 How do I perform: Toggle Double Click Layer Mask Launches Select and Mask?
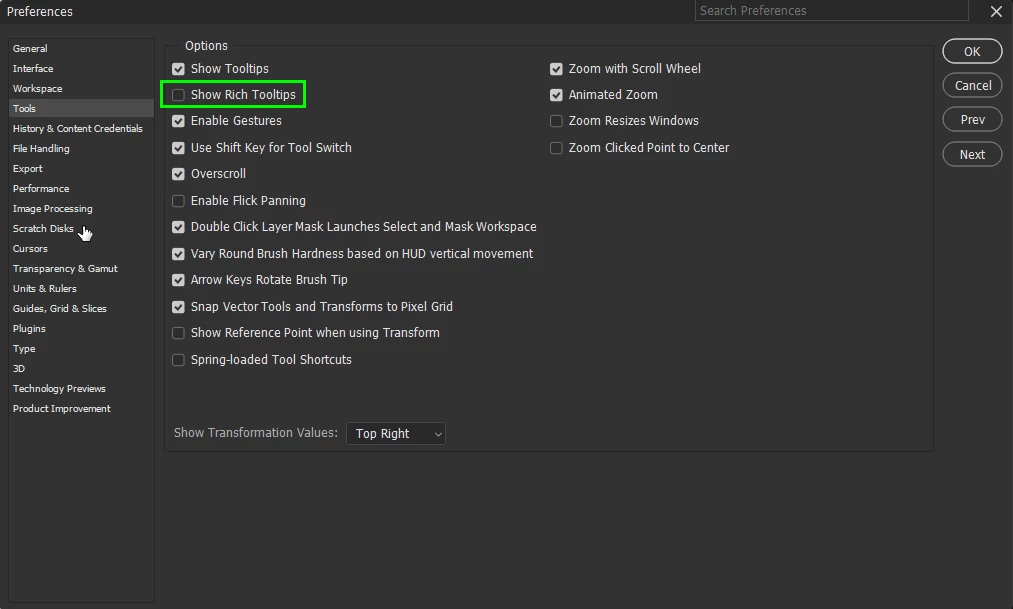(178, 227)
